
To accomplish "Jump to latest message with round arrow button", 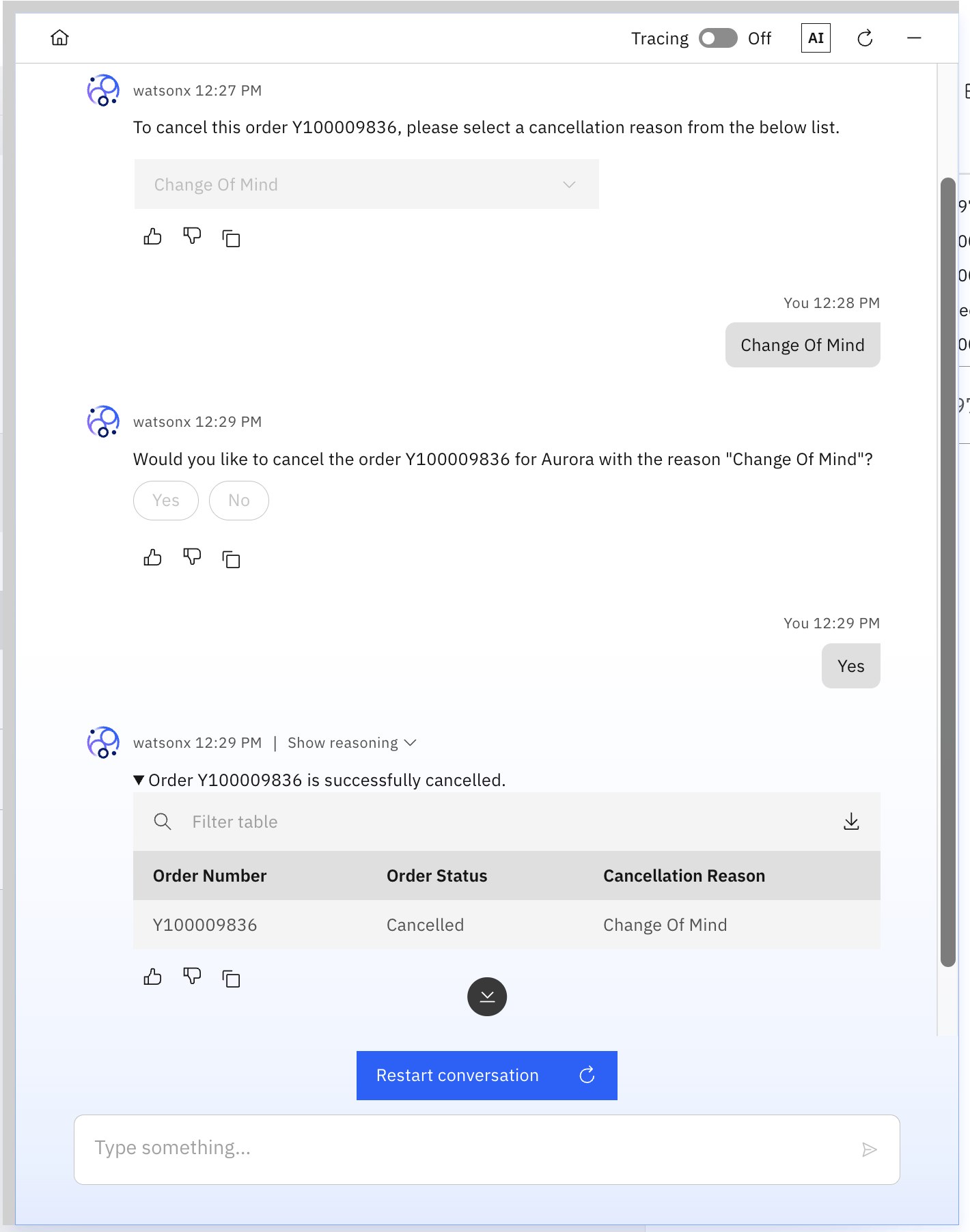I will coord(487,997).
